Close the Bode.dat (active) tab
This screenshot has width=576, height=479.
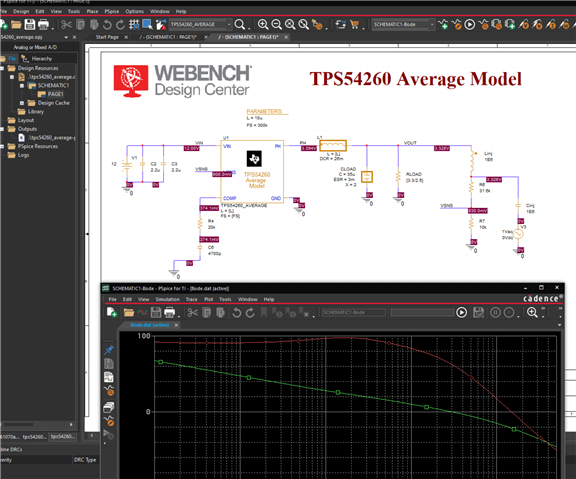[176, 325]
